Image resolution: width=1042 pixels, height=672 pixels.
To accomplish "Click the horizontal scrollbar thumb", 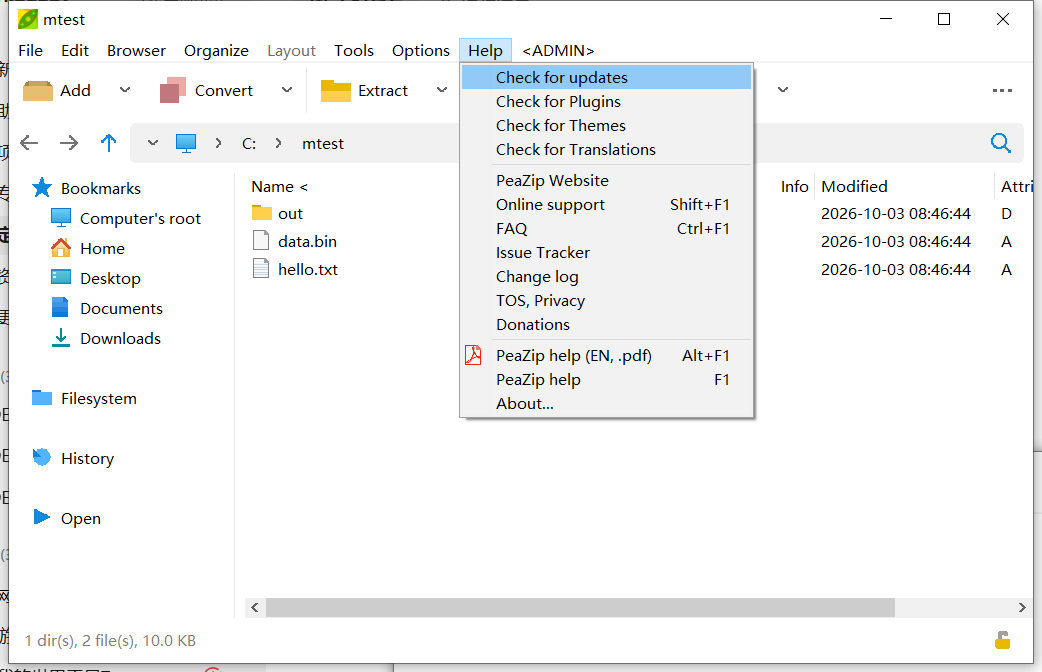I will pyautogui.click(x=580, y=608).
